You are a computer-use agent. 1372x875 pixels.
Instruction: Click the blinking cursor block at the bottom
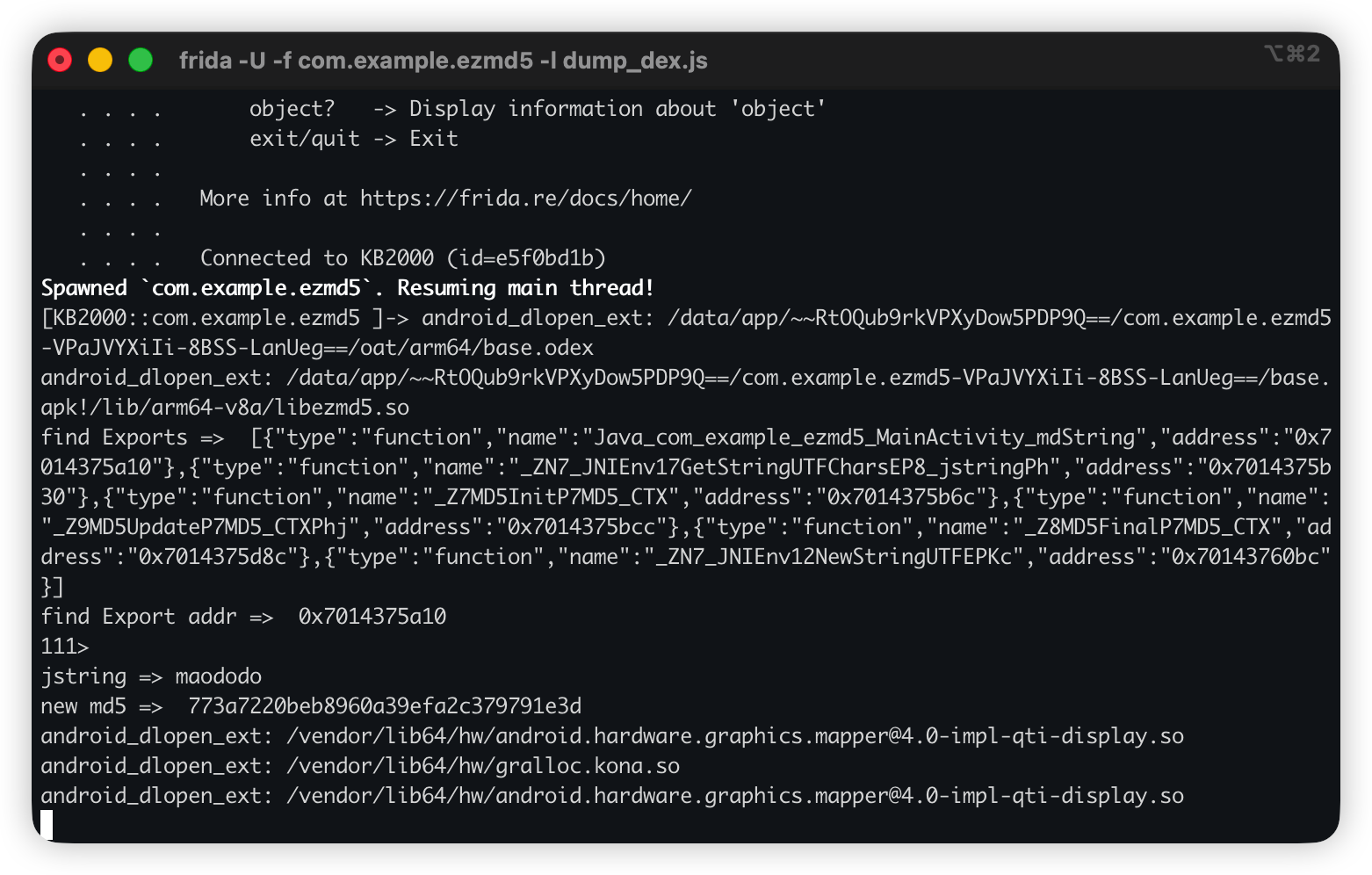(x=47, y=825)
